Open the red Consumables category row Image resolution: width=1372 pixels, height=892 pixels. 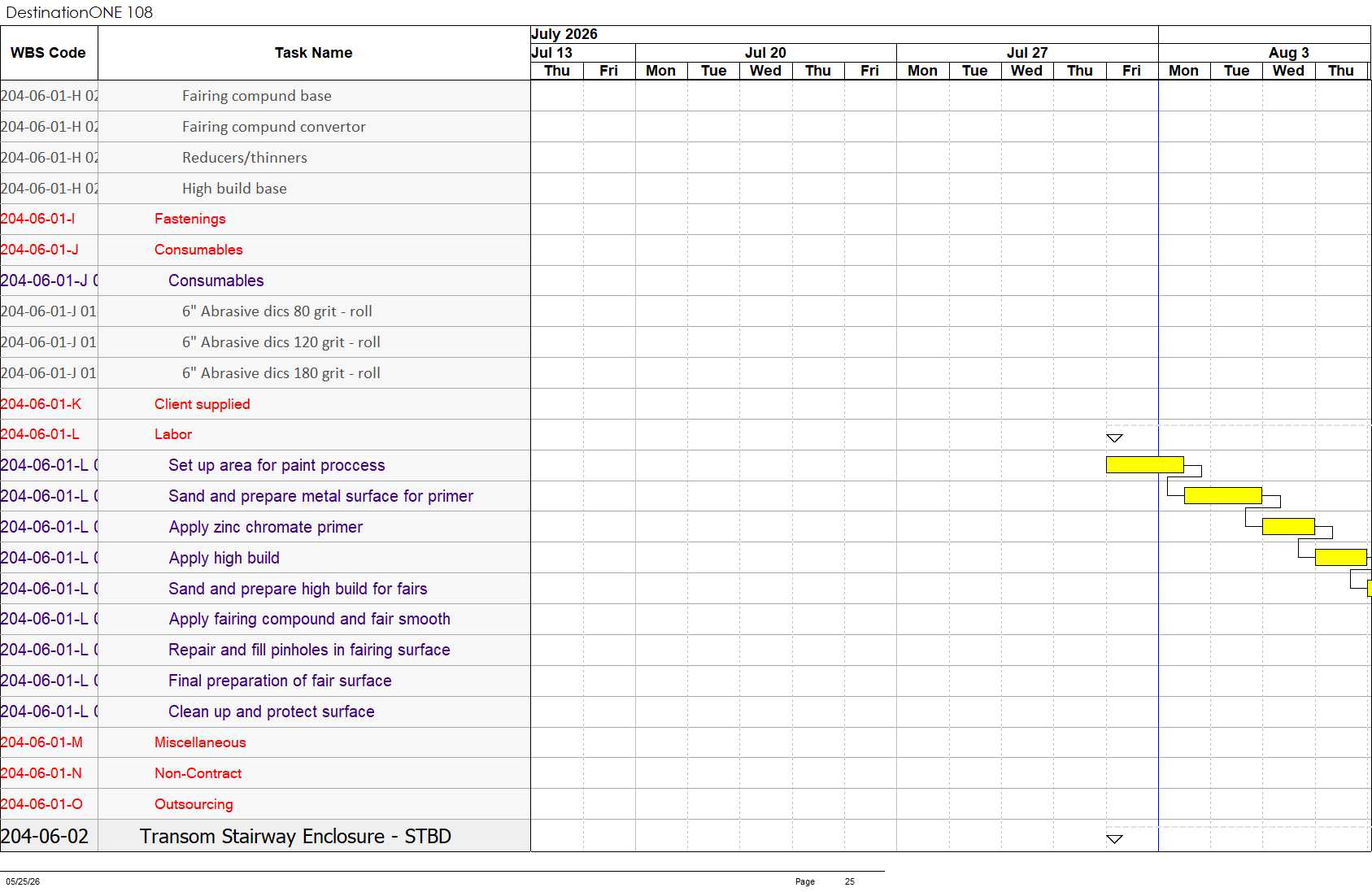(265, 250)
